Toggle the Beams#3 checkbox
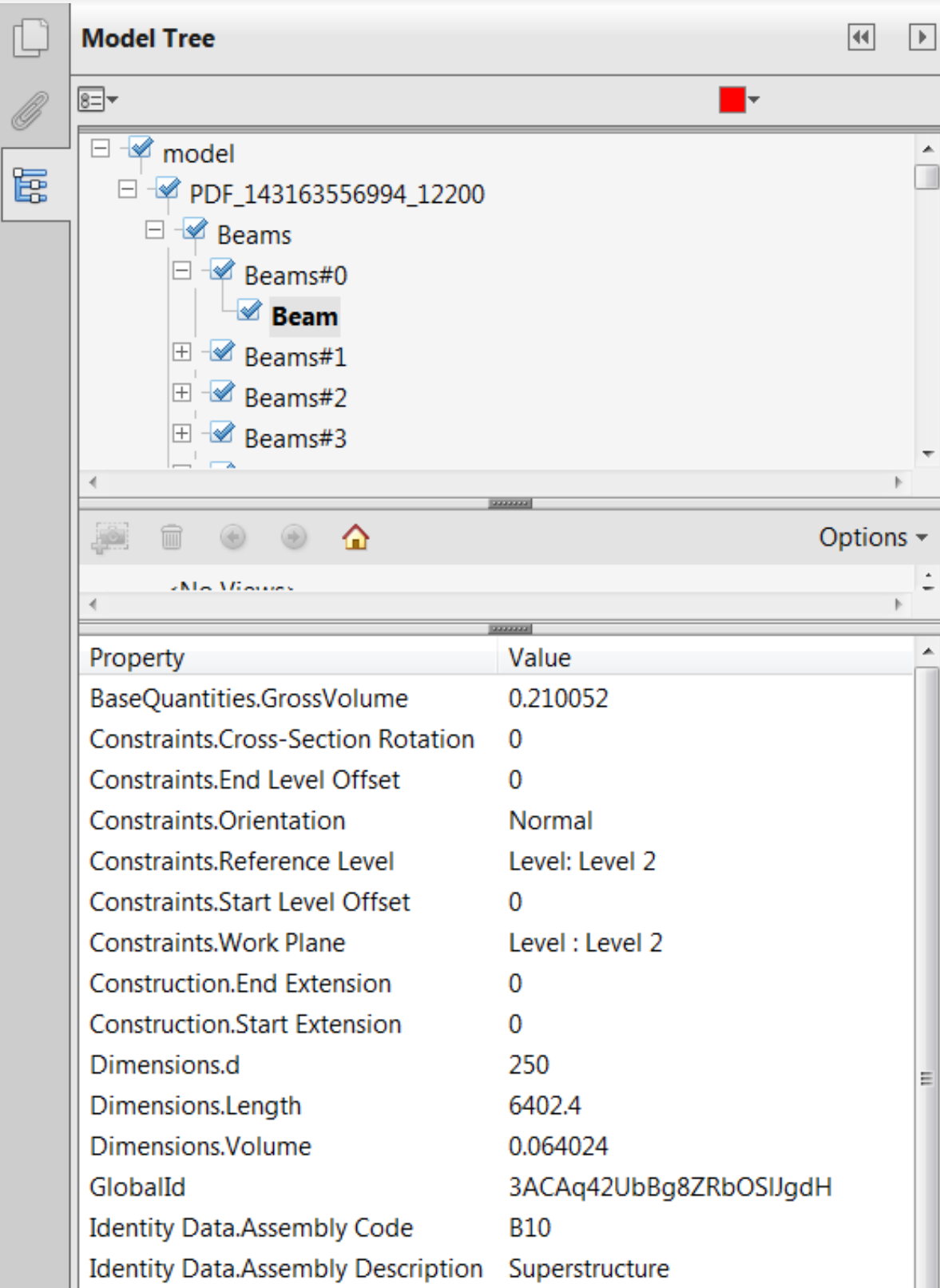Viewport: 940px width, 1288px height. 223,433
